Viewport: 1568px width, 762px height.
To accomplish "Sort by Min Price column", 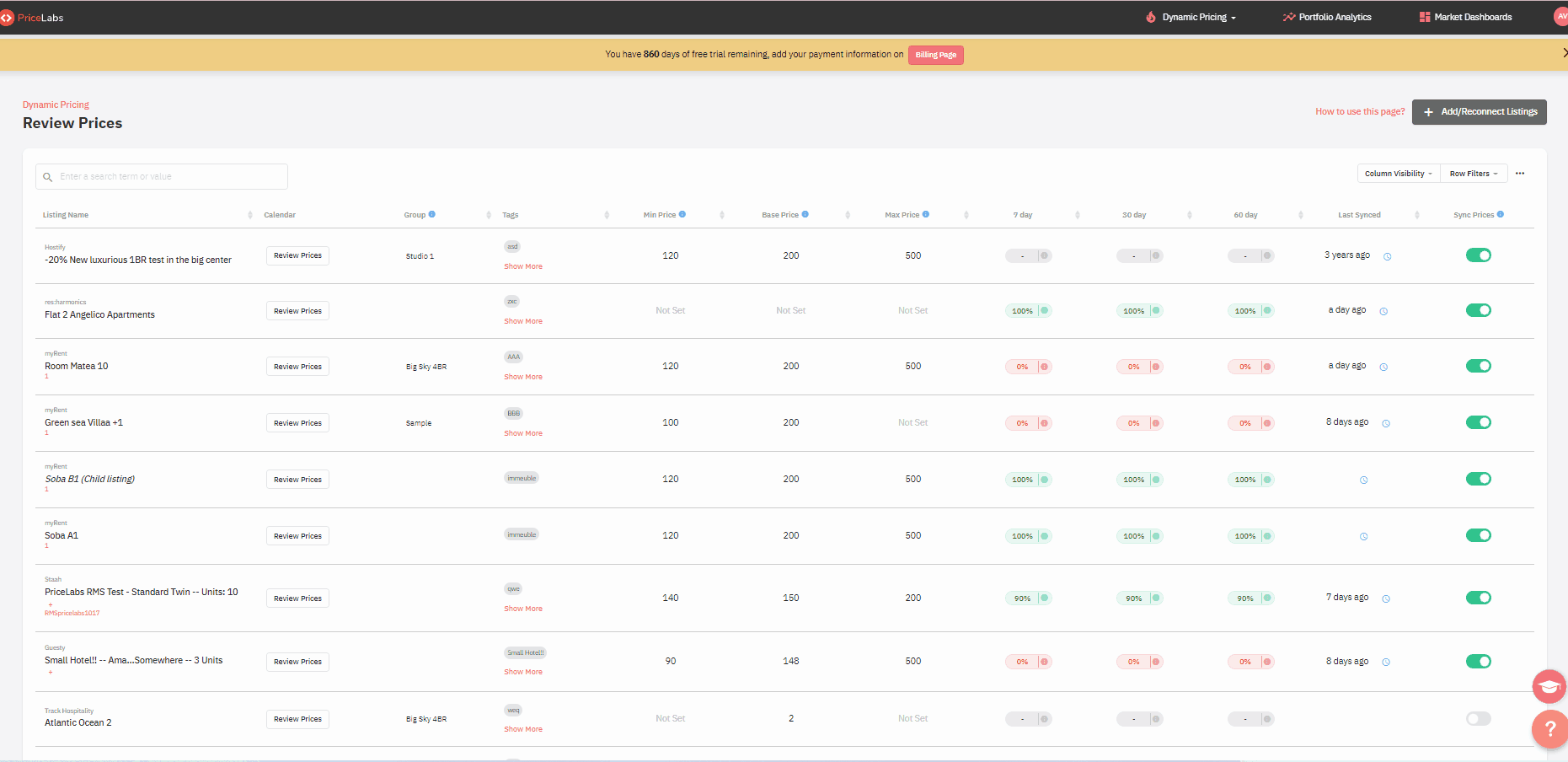I will click(x=722, y=215).
